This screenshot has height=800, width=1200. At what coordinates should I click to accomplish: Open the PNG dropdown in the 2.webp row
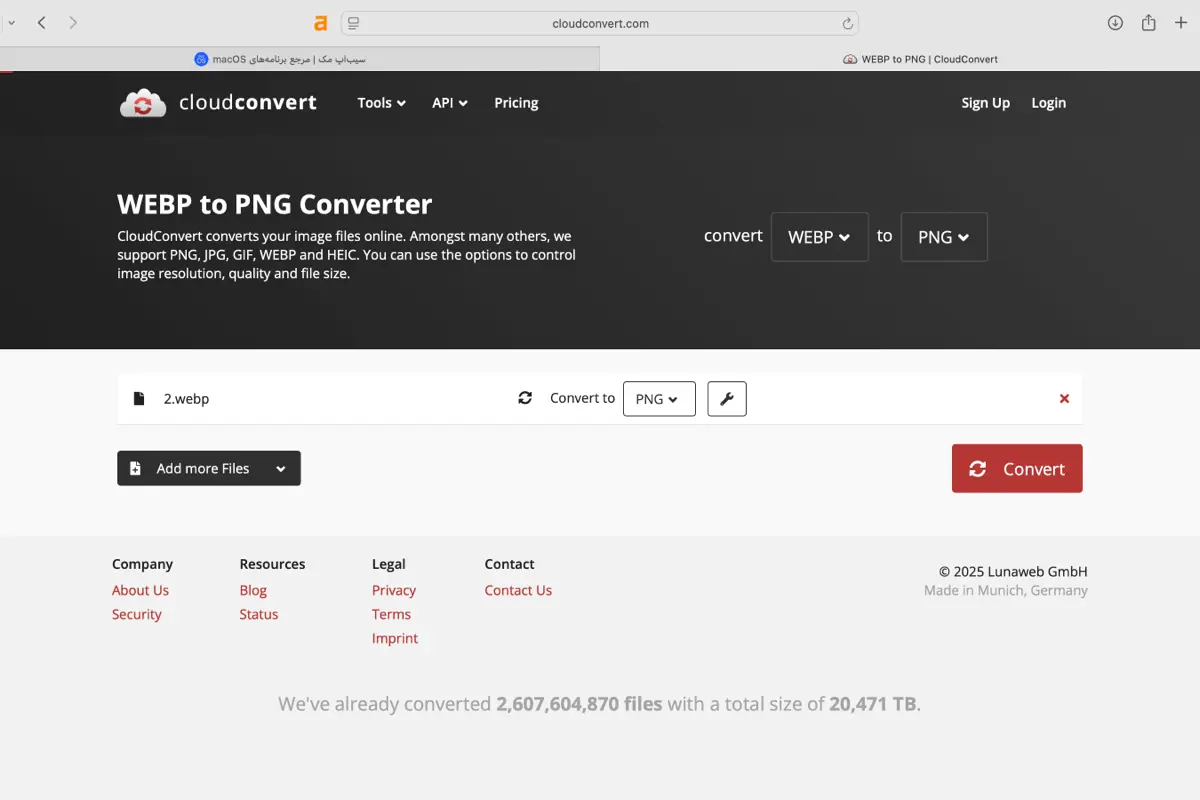(659, 398)
